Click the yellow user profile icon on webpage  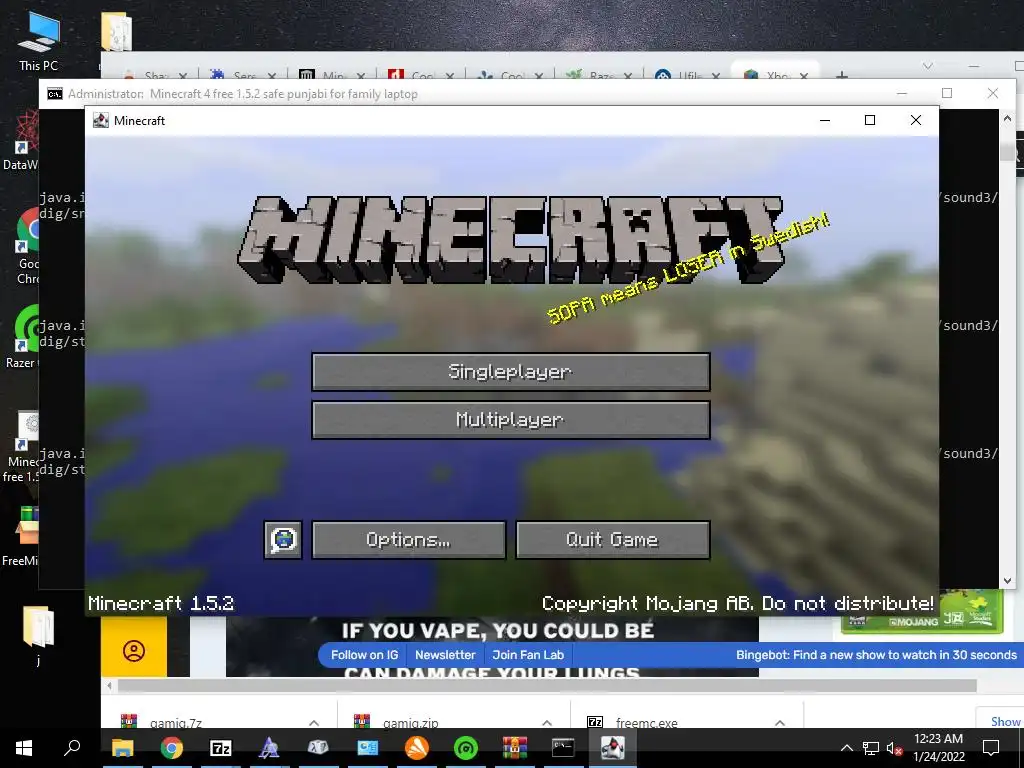click(x=134, y=650)
